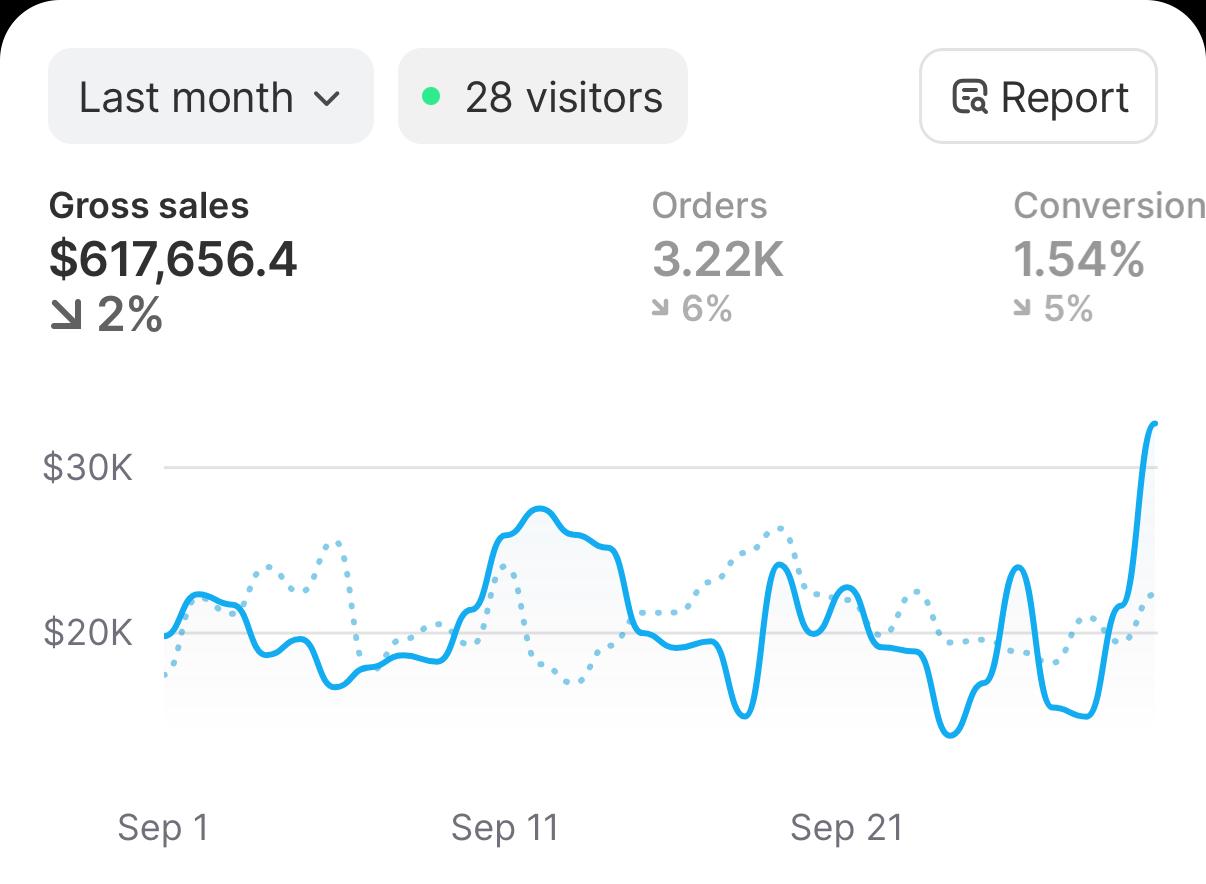Click the chevron arrow beside Last month
The width and height of the screenshot is (1206, 884).
click(326, 98)
